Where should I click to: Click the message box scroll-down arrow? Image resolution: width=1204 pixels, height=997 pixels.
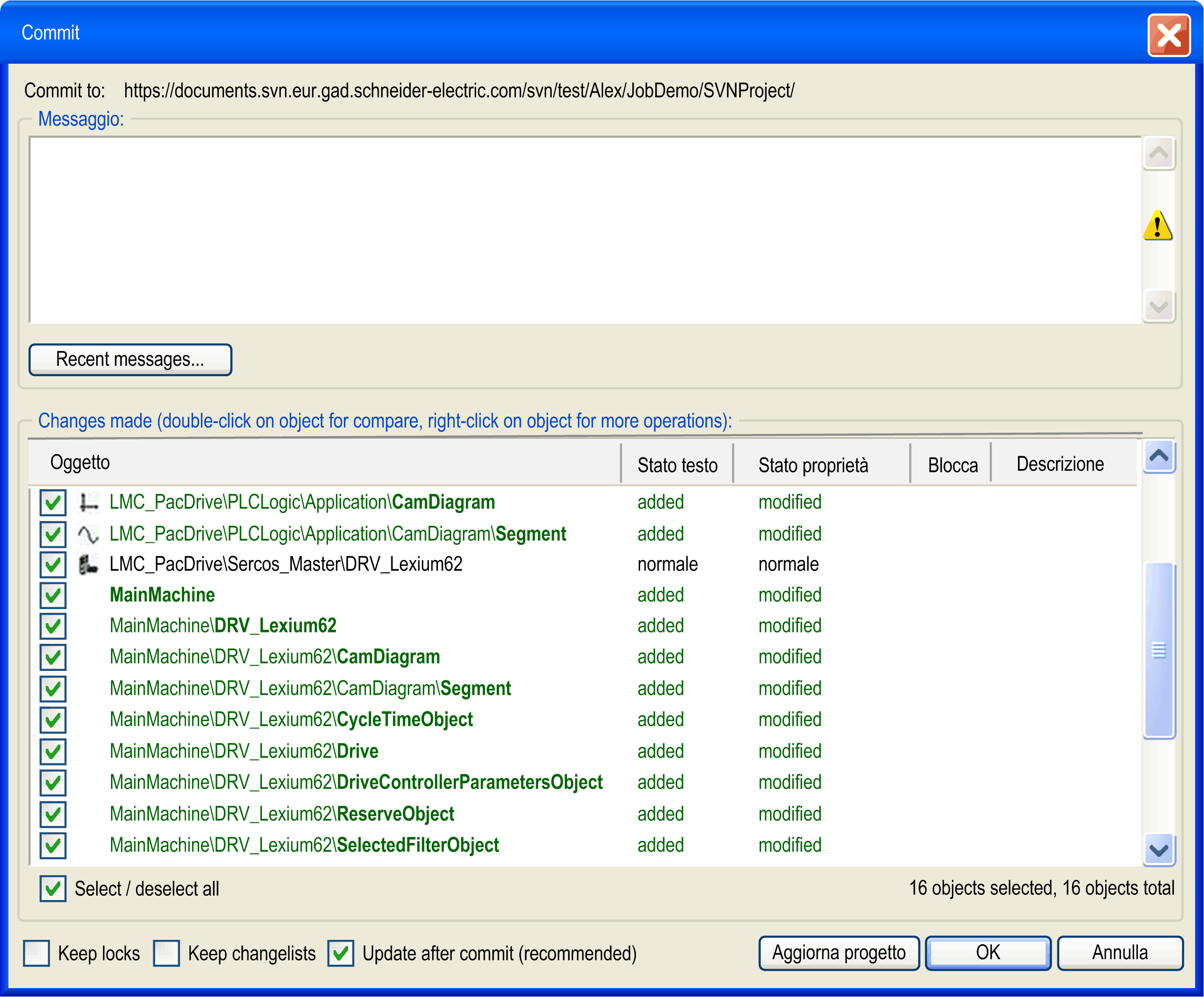[x=1159, y=306]
